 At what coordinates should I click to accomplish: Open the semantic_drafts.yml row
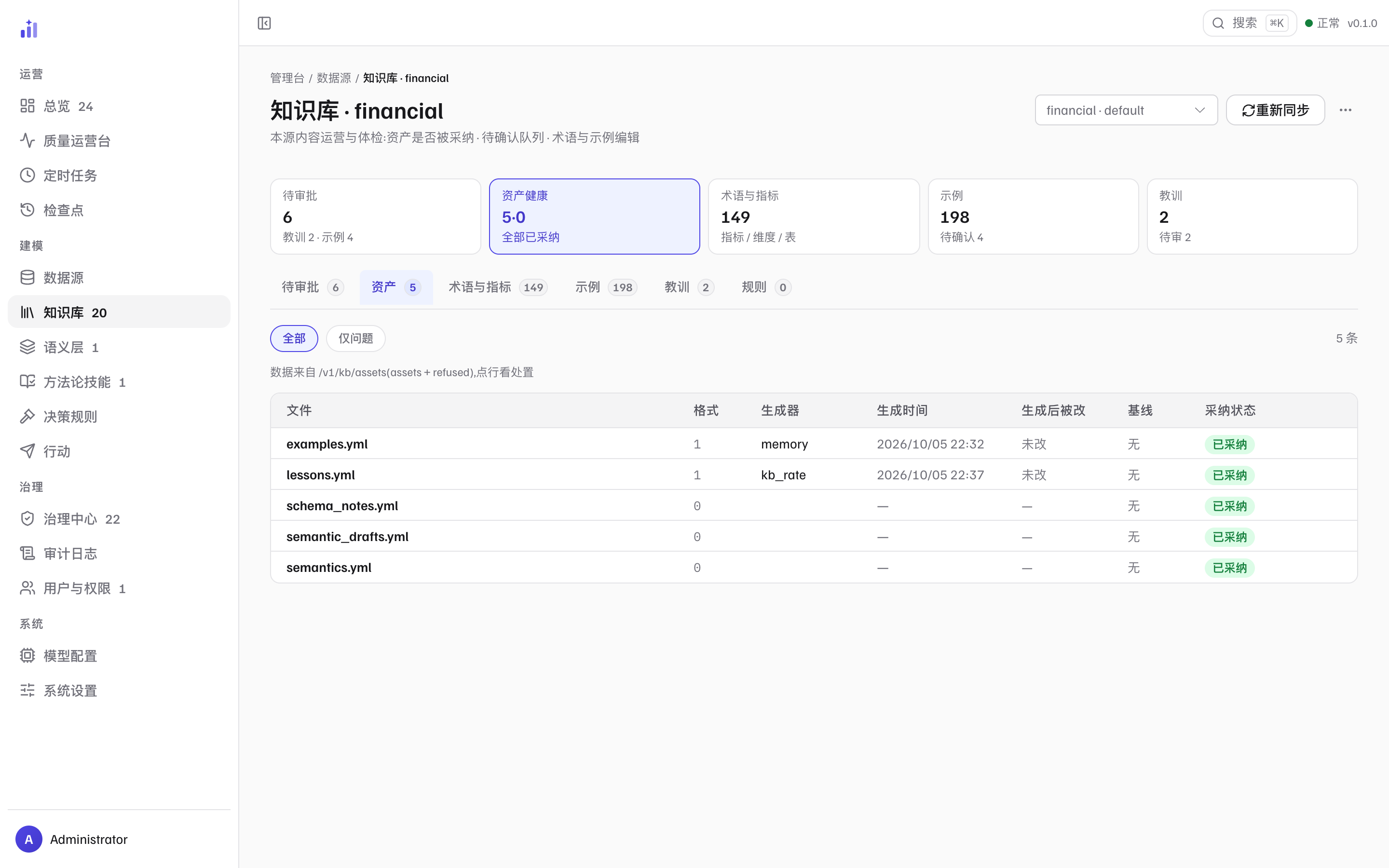tap(813, 537)
